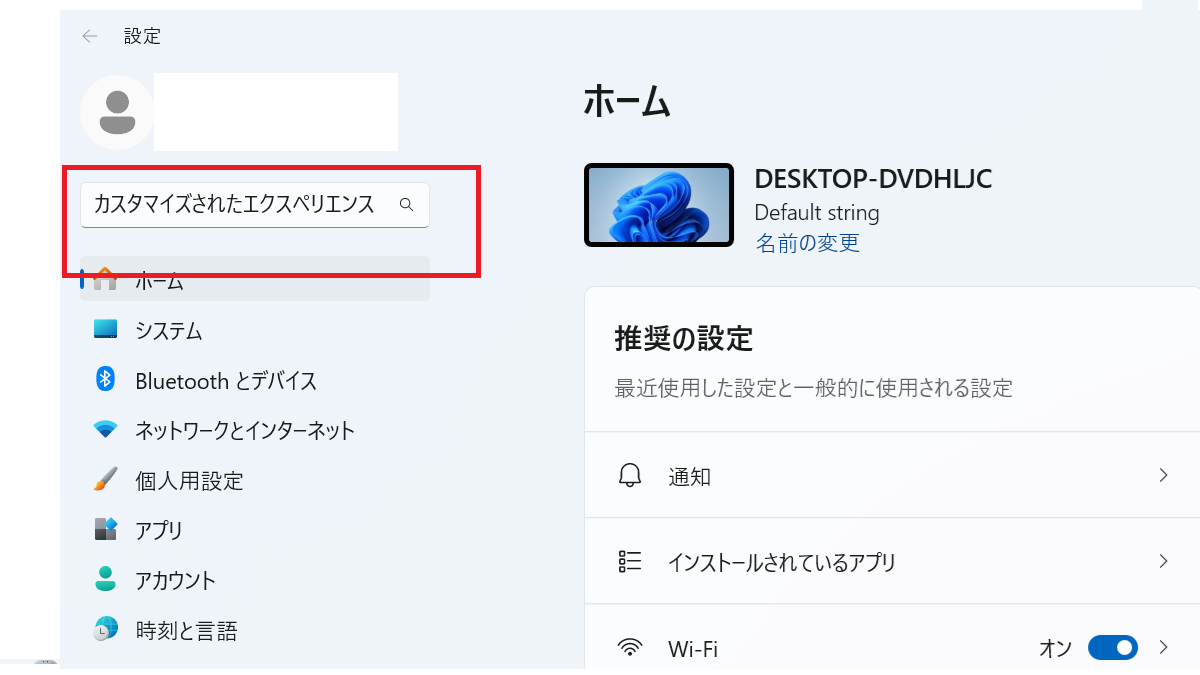
Task: Open the システム category
Action: coord(255,329)
